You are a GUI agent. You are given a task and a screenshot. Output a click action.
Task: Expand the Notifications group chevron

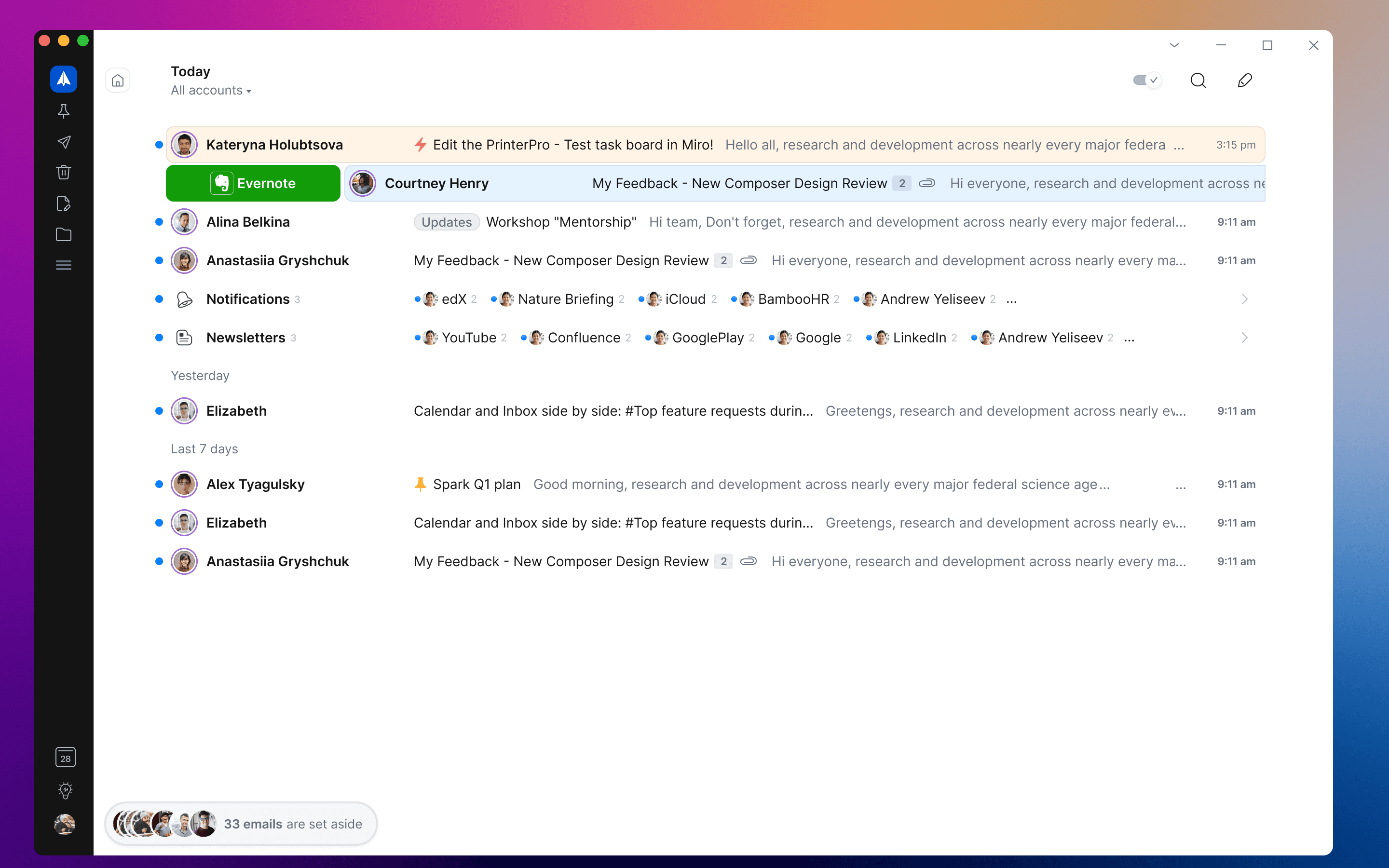pos(1244,299)
